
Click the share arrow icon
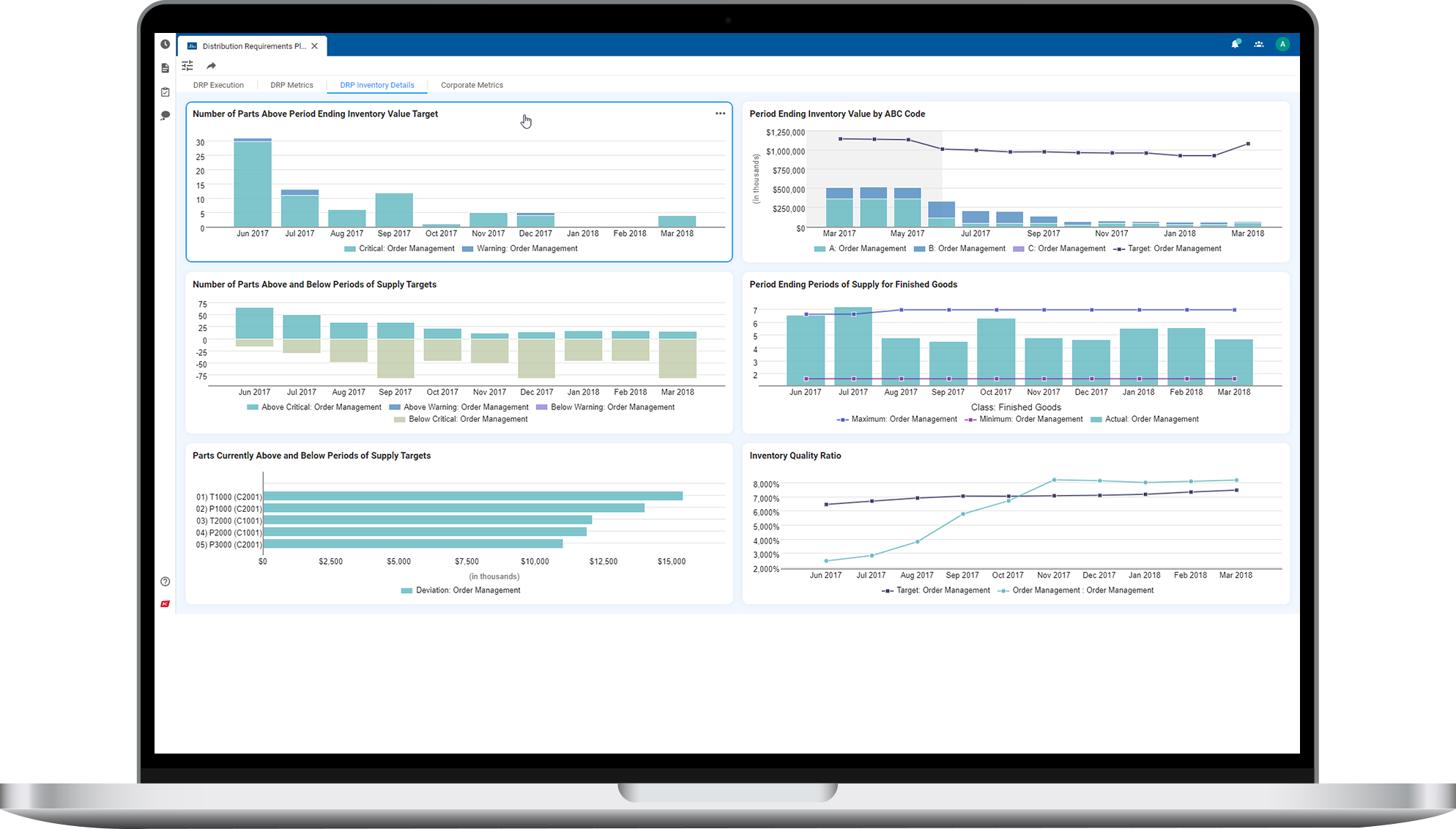(211, 66)
